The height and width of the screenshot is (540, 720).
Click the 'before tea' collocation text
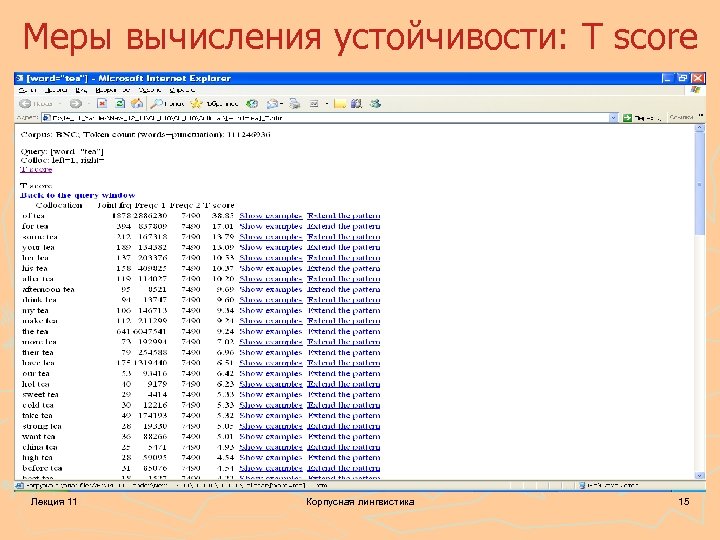(x=42, y=468)
